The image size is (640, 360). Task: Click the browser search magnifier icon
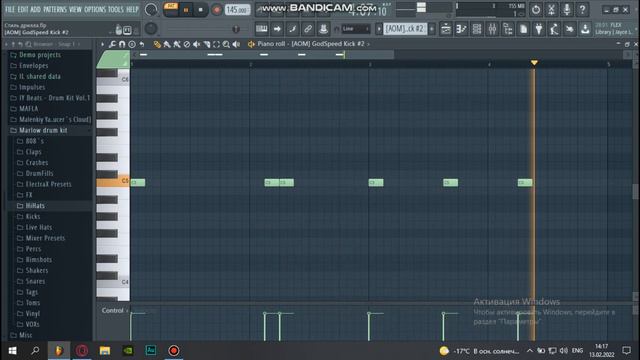(28, 44)
